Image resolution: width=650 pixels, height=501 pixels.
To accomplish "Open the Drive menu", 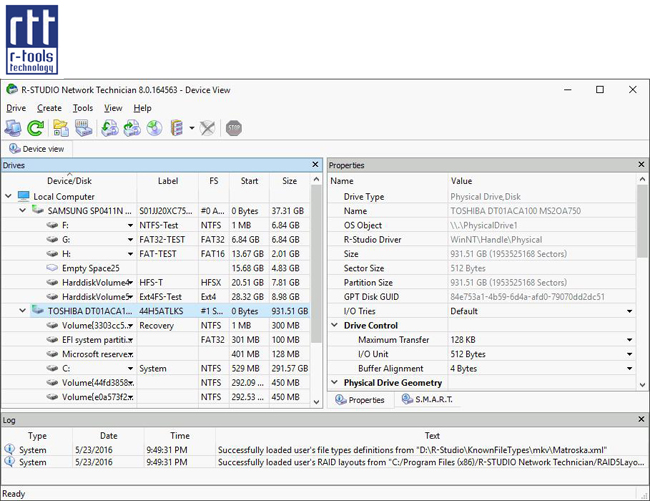I will [x=16, y=108].
